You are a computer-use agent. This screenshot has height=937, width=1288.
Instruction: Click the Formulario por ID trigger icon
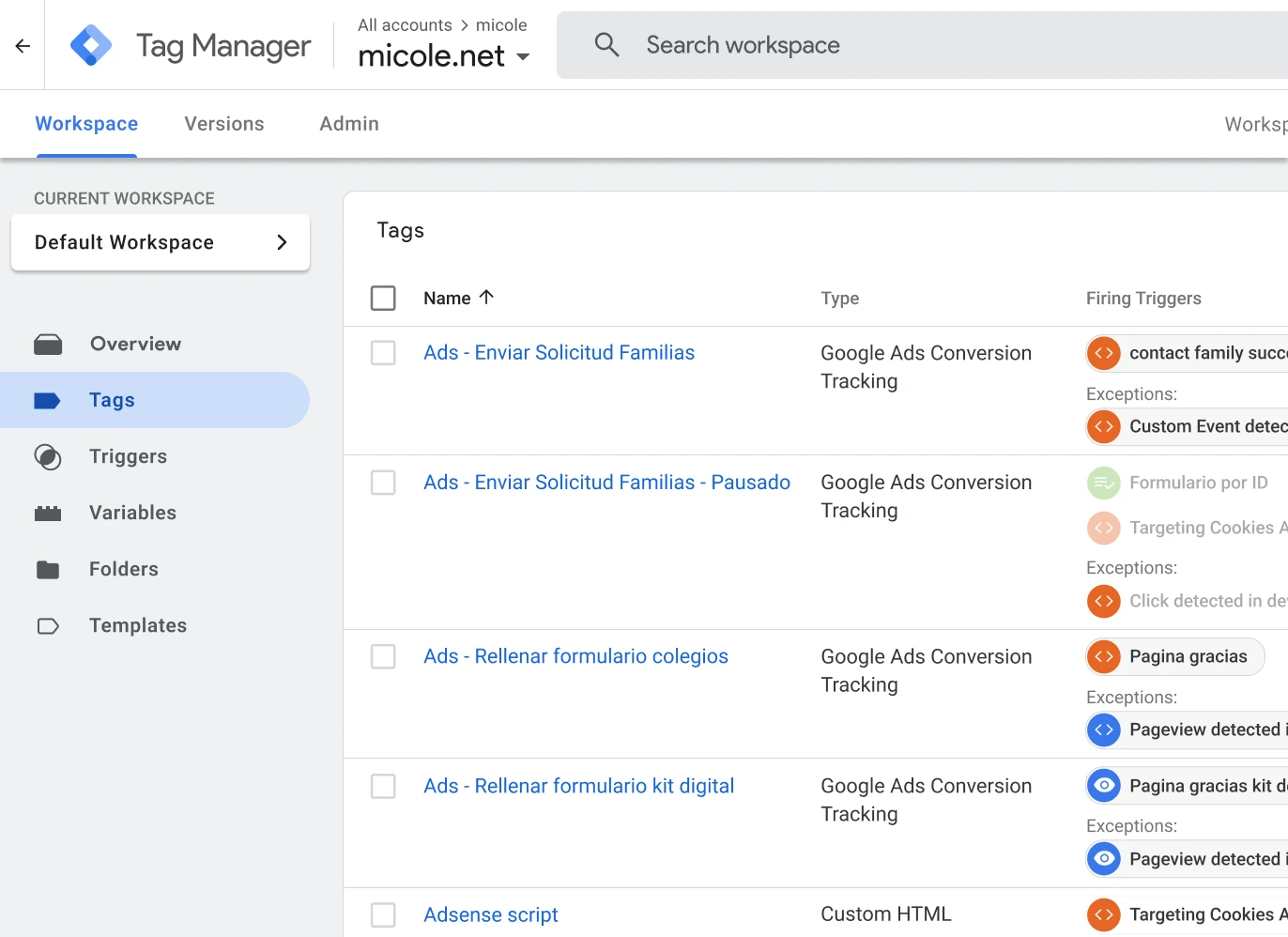tap(1104, 483)
